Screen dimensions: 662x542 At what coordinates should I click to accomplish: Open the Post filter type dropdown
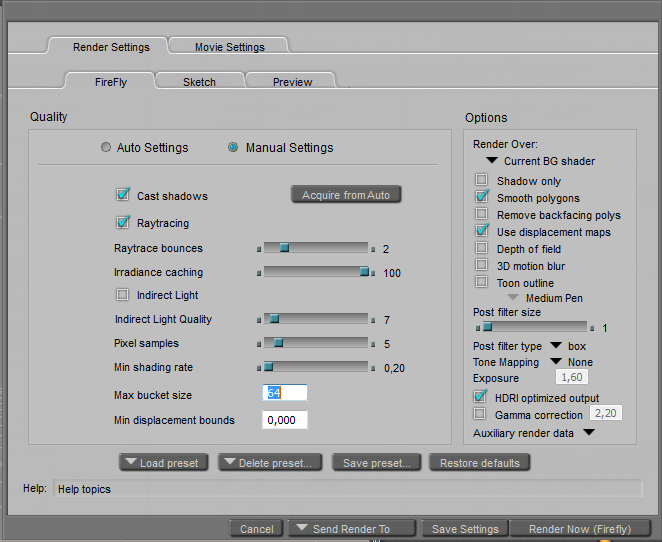click(x=556, y=345)
